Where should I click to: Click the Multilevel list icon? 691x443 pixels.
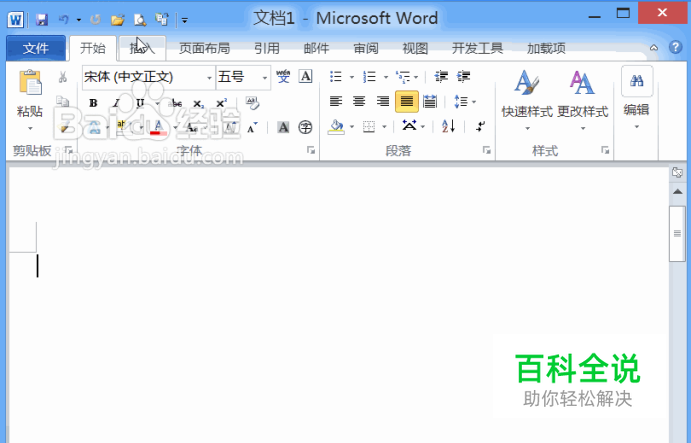pyautogui.click(x=403, y=77)
